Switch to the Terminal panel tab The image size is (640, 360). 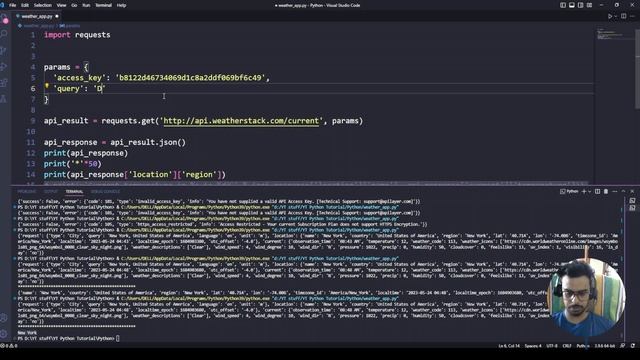[x=74, y=191]
